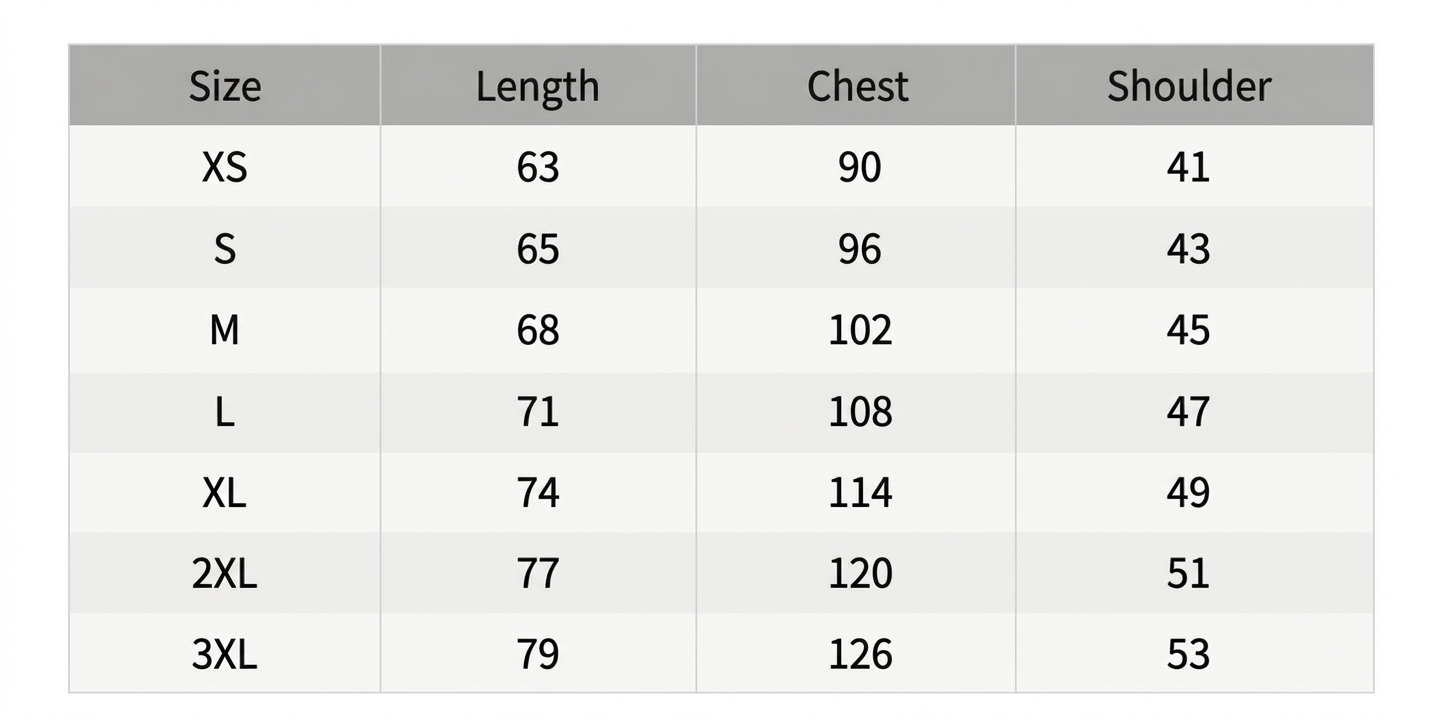Select the 3XL size cell
This screenshot has width=1440, height=720.
click(x=225, y=655)
